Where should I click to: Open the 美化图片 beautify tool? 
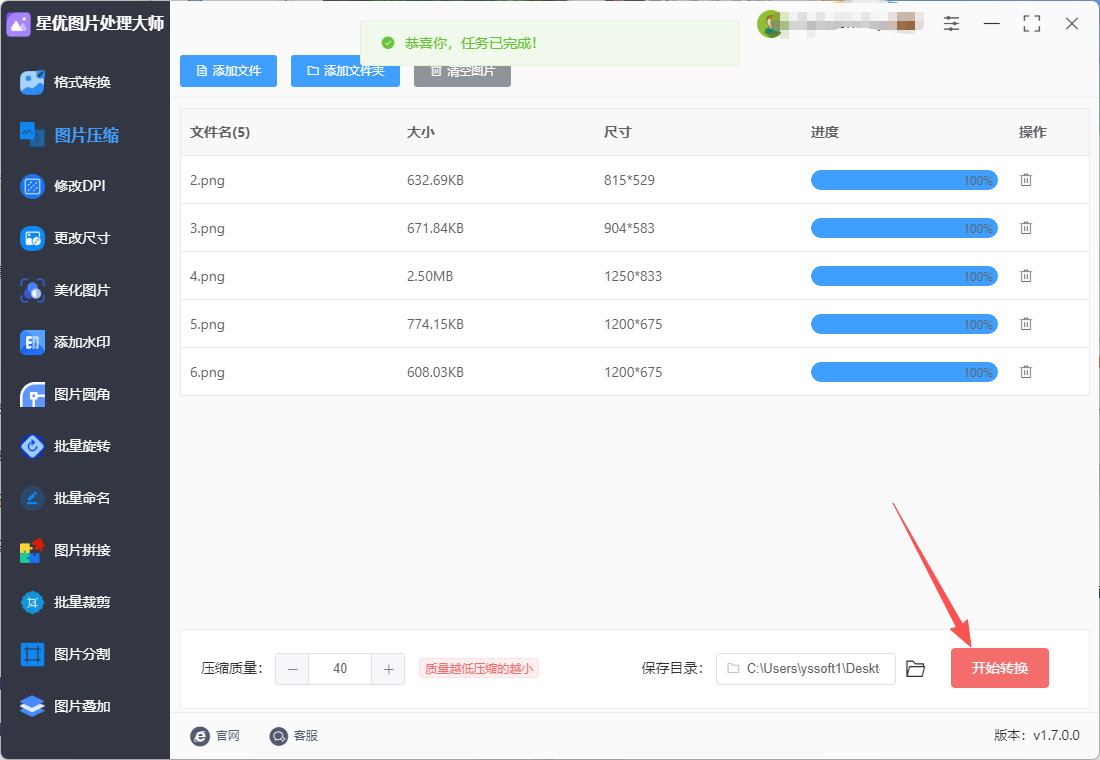pos(65,290)
